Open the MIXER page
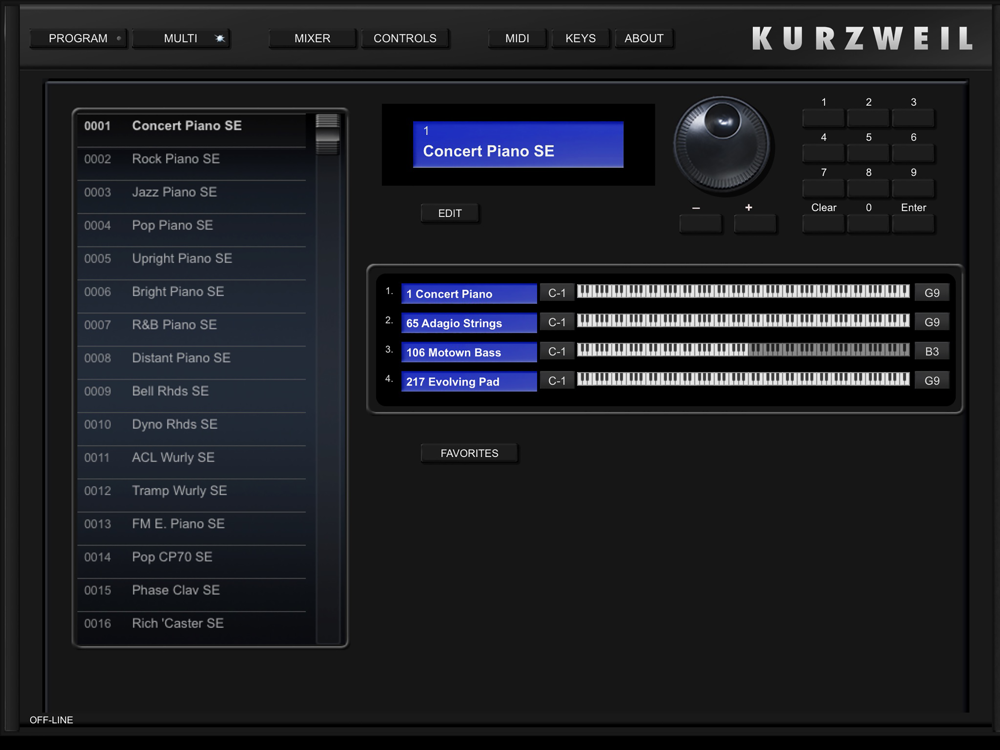Image resolution: width=1000 pixels, height=750 pixels. click(312, 38)
